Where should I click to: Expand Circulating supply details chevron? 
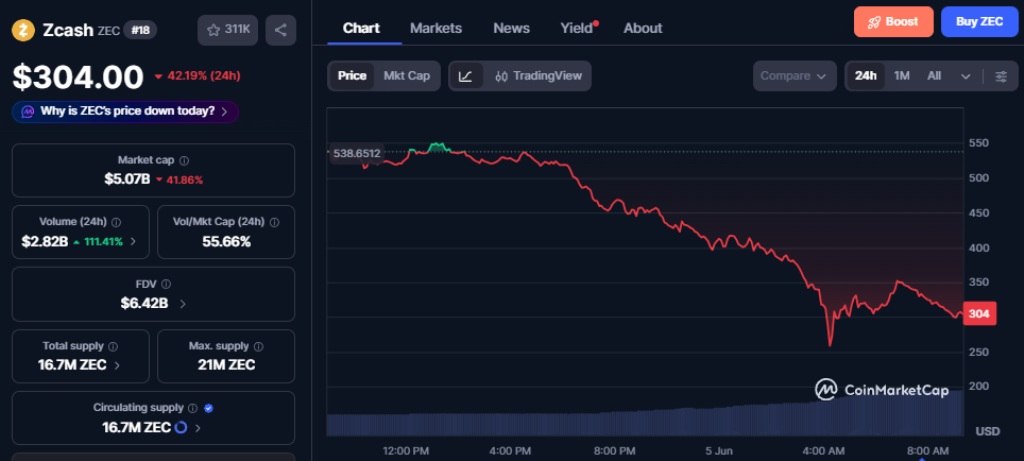[x=198, y=428]
